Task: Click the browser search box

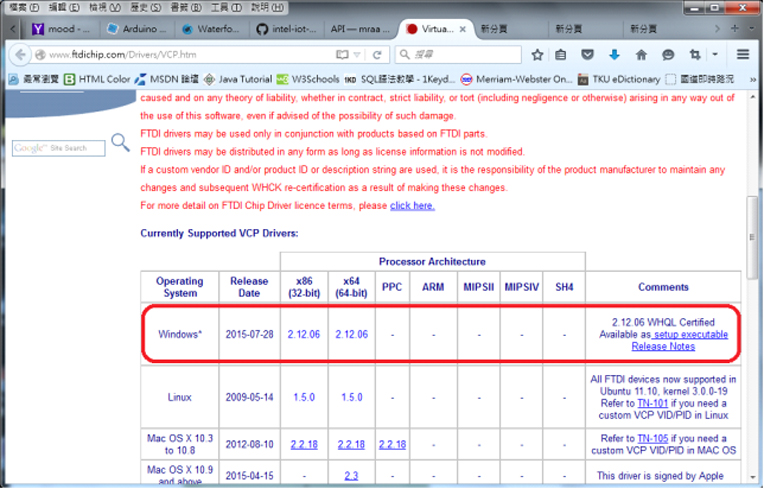Action: tap(458, 55)
